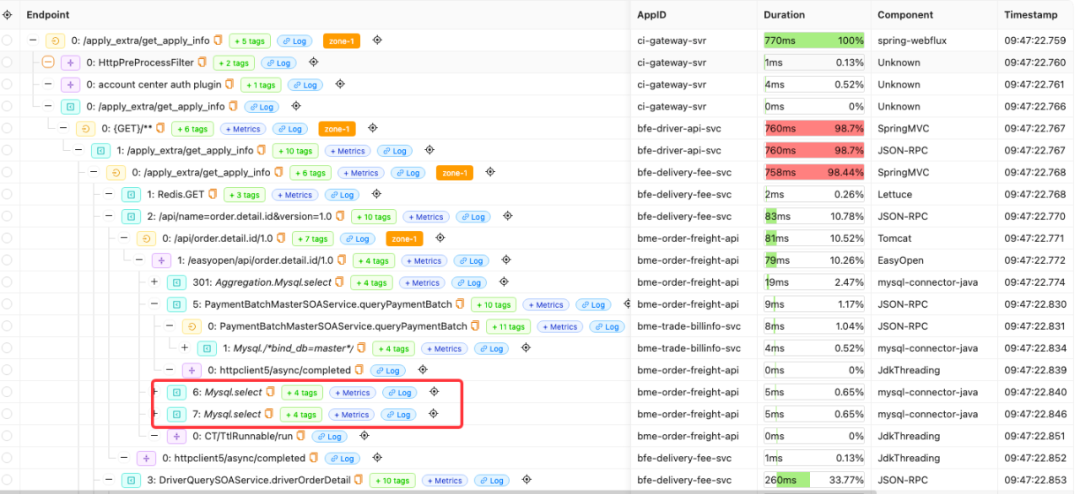Select the radio circle for {GET}/** row
This screenshot has height=494, width=1080.
pos(7,128)
